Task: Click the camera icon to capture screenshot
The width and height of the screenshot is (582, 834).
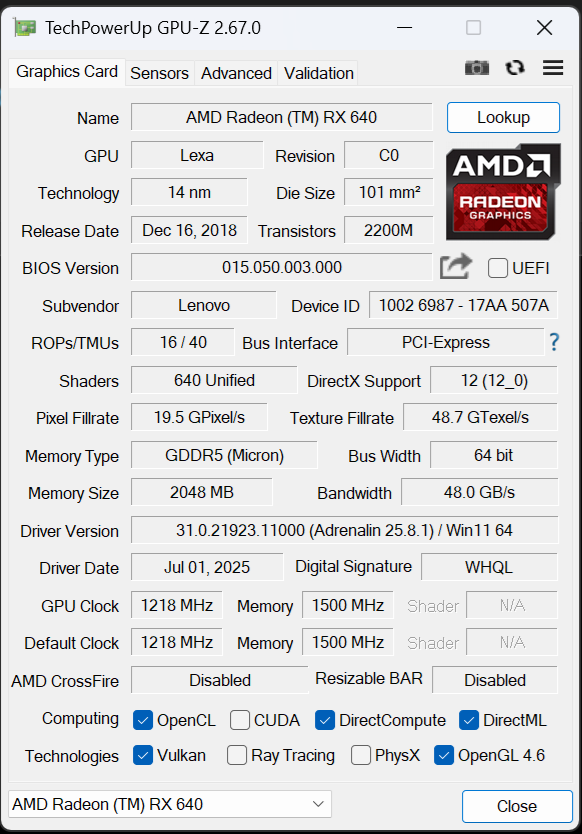Action: point(477,67)
